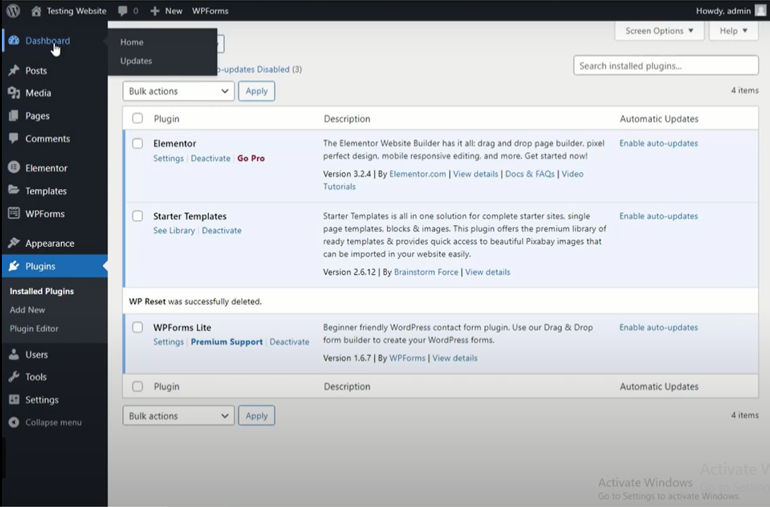Click Howdy, admin account text
The width and height of the screenshot is (770, 507).
pyautogui.click(x=723, y=11)
